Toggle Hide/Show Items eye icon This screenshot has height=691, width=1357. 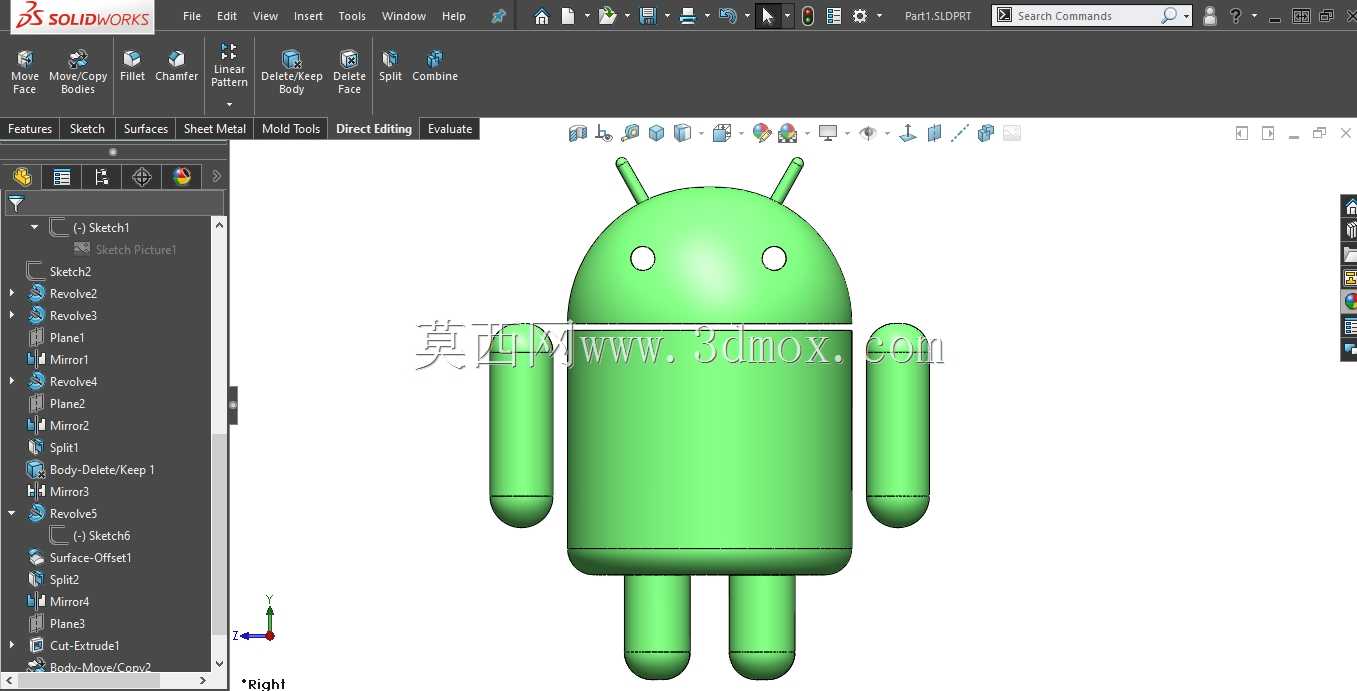pyautogui.click(x=868, y=133)
